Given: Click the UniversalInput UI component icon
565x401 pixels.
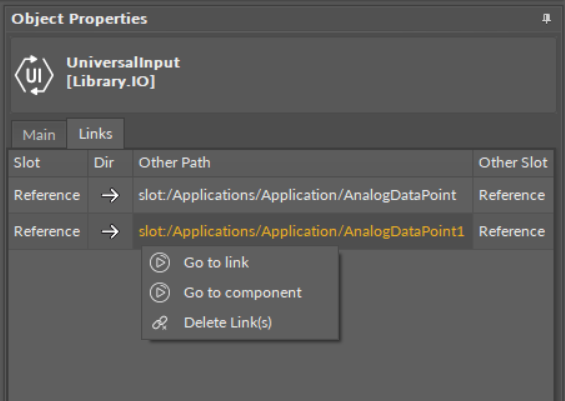Looking at the screenshot, I should [34, 75].
